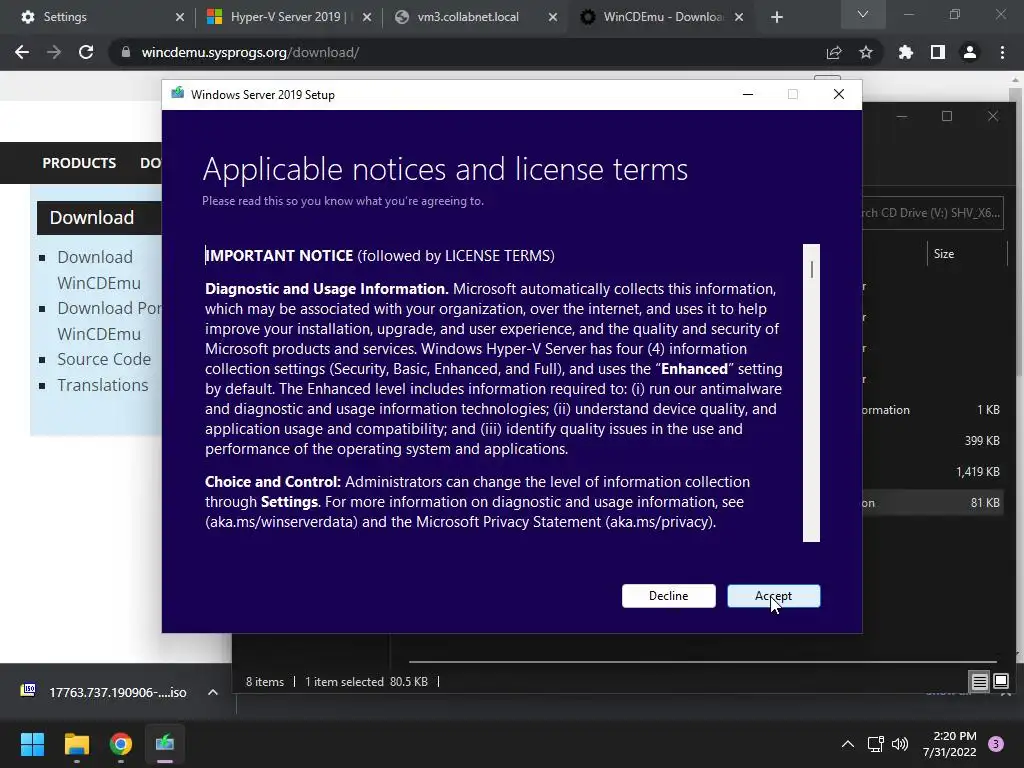Open File Explorer from taskbar
The image size is (1024, 768).
tap(76, 744)
